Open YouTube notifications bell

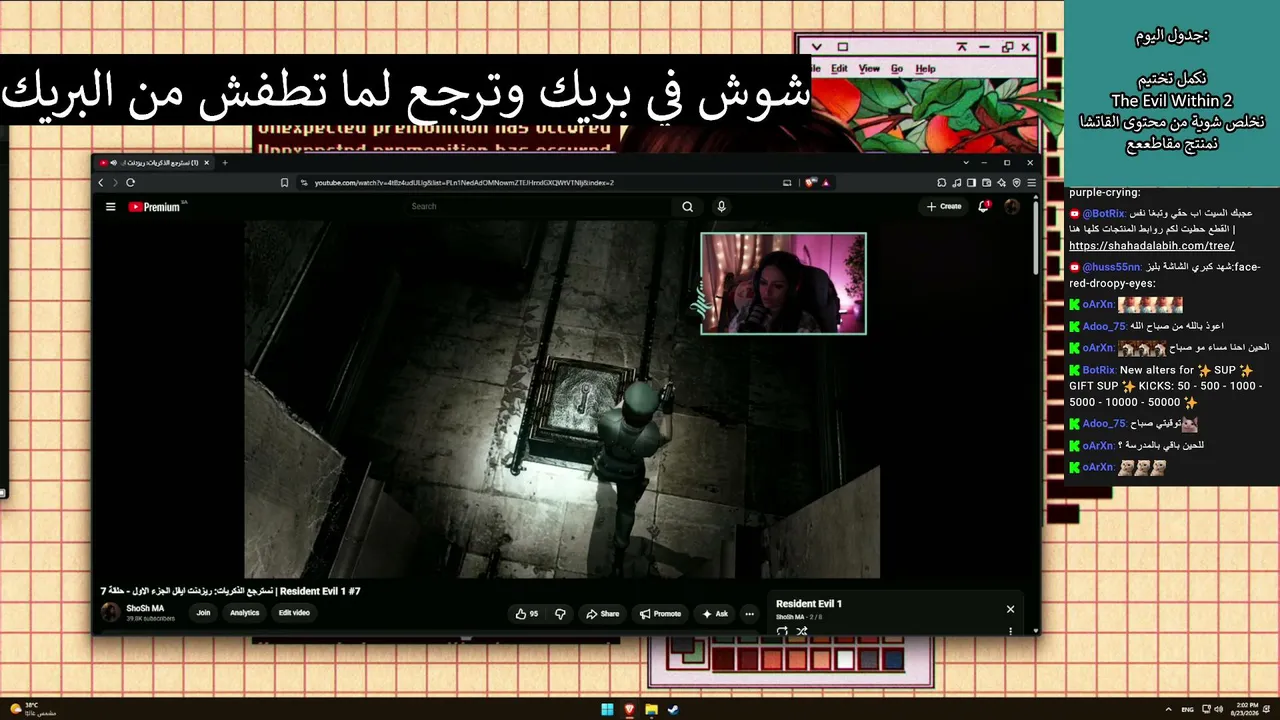[983, 207]
